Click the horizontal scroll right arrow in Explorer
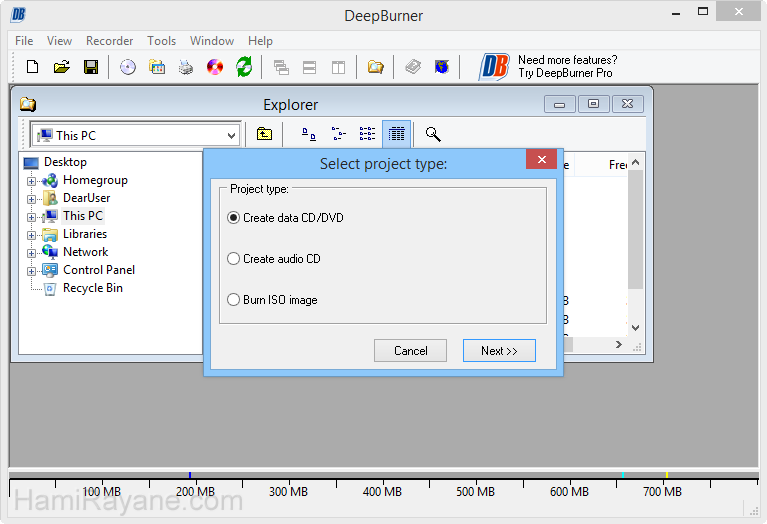 [619, 344]
